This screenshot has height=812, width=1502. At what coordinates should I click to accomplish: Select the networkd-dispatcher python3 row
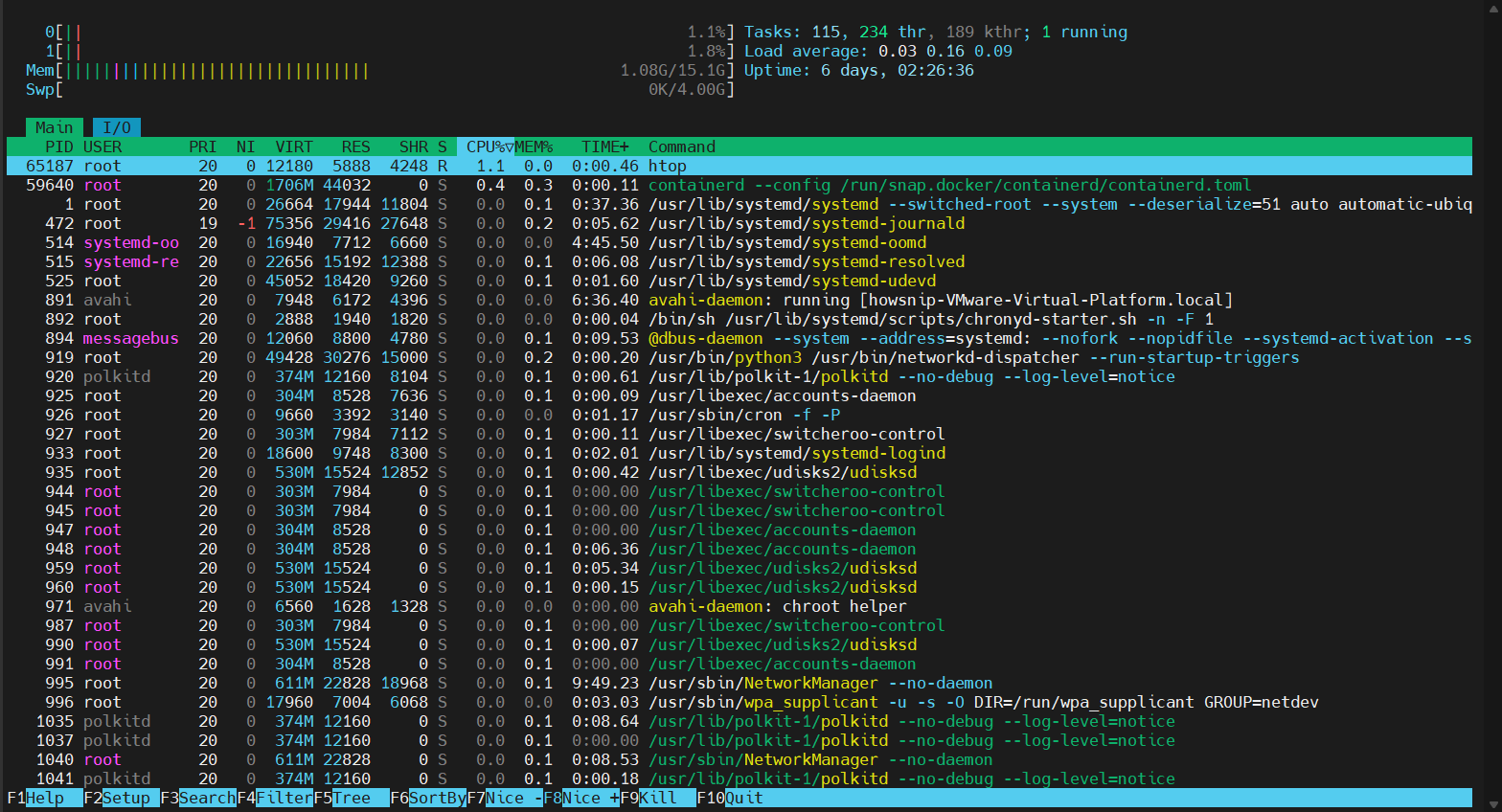point(740,357)
